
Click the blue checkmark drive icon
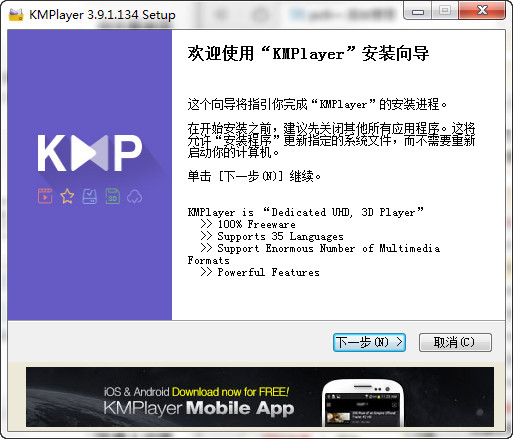click(x=90, y=196)
